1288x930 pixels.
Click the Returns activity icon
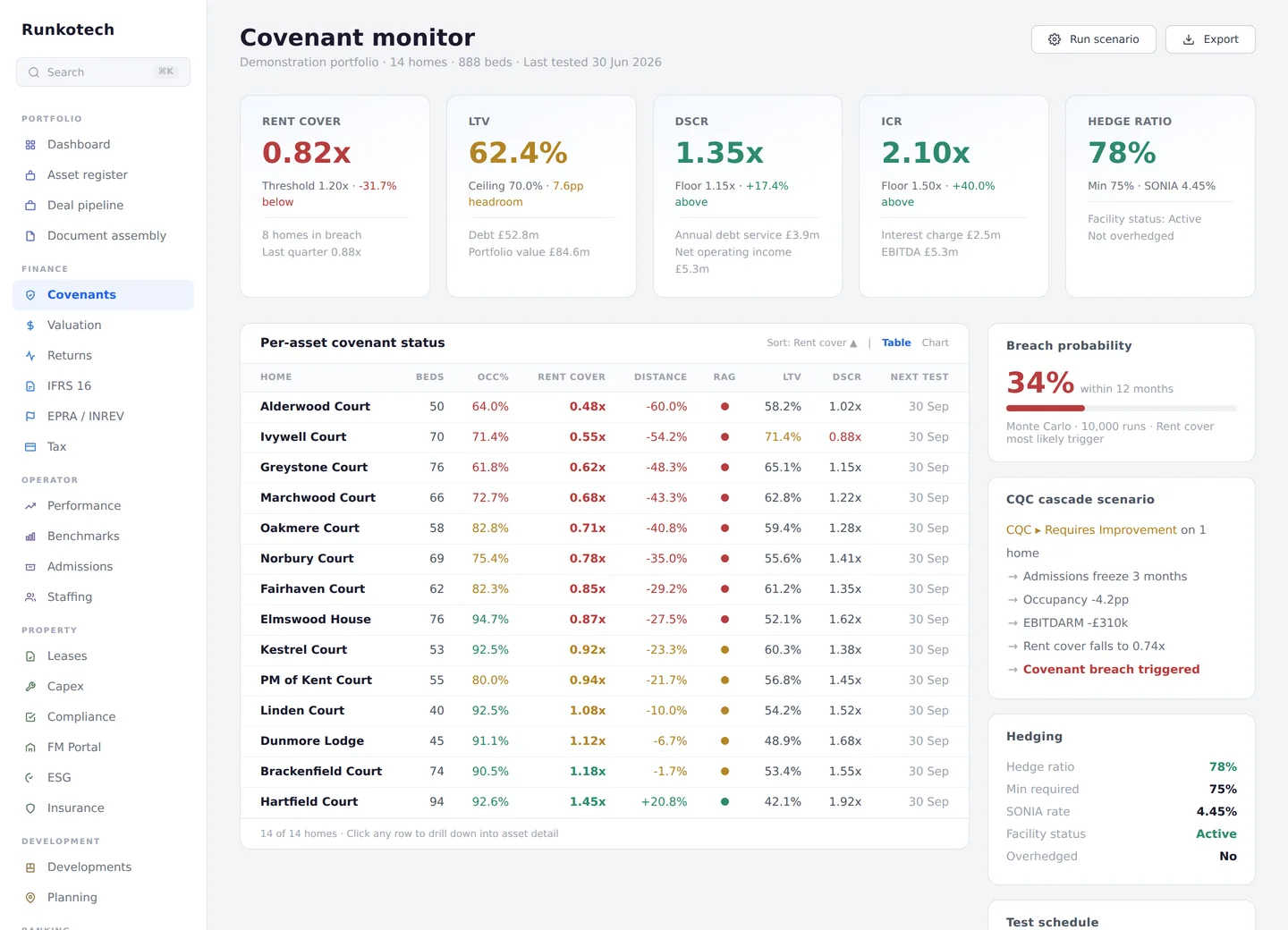(30, 356)
